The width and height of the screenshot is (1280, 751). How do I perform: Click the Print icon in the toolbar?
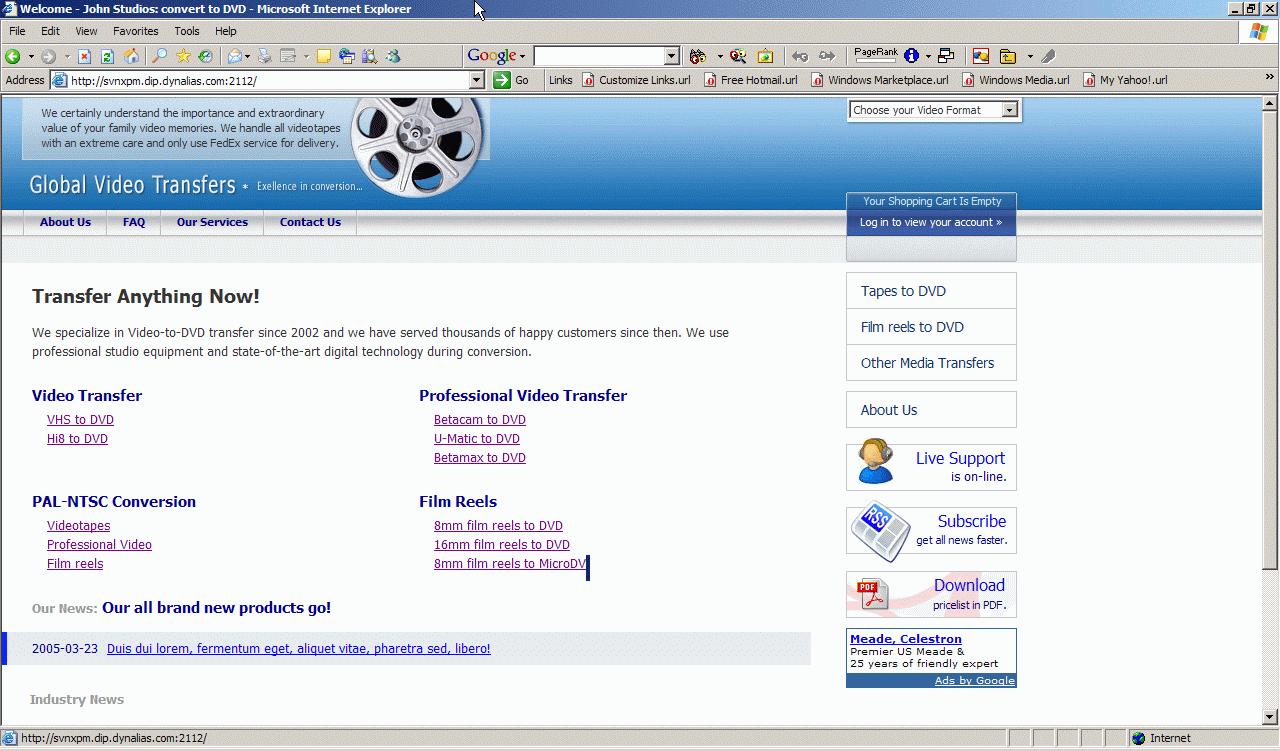(265, 56)
